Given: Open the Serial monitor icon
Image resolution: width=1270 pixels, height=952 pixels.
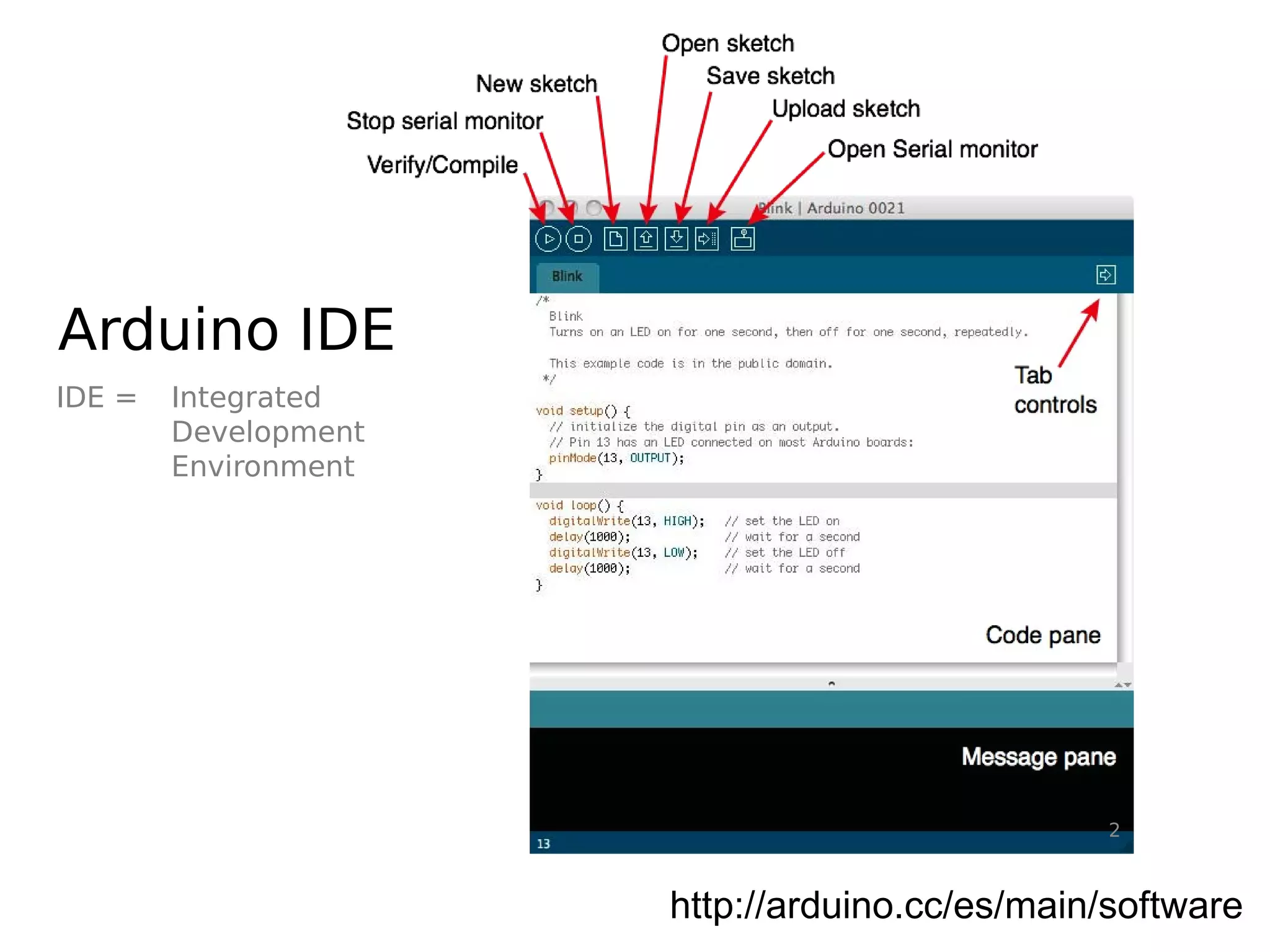Looking at the screenshot, I should (x=742, y=239).
